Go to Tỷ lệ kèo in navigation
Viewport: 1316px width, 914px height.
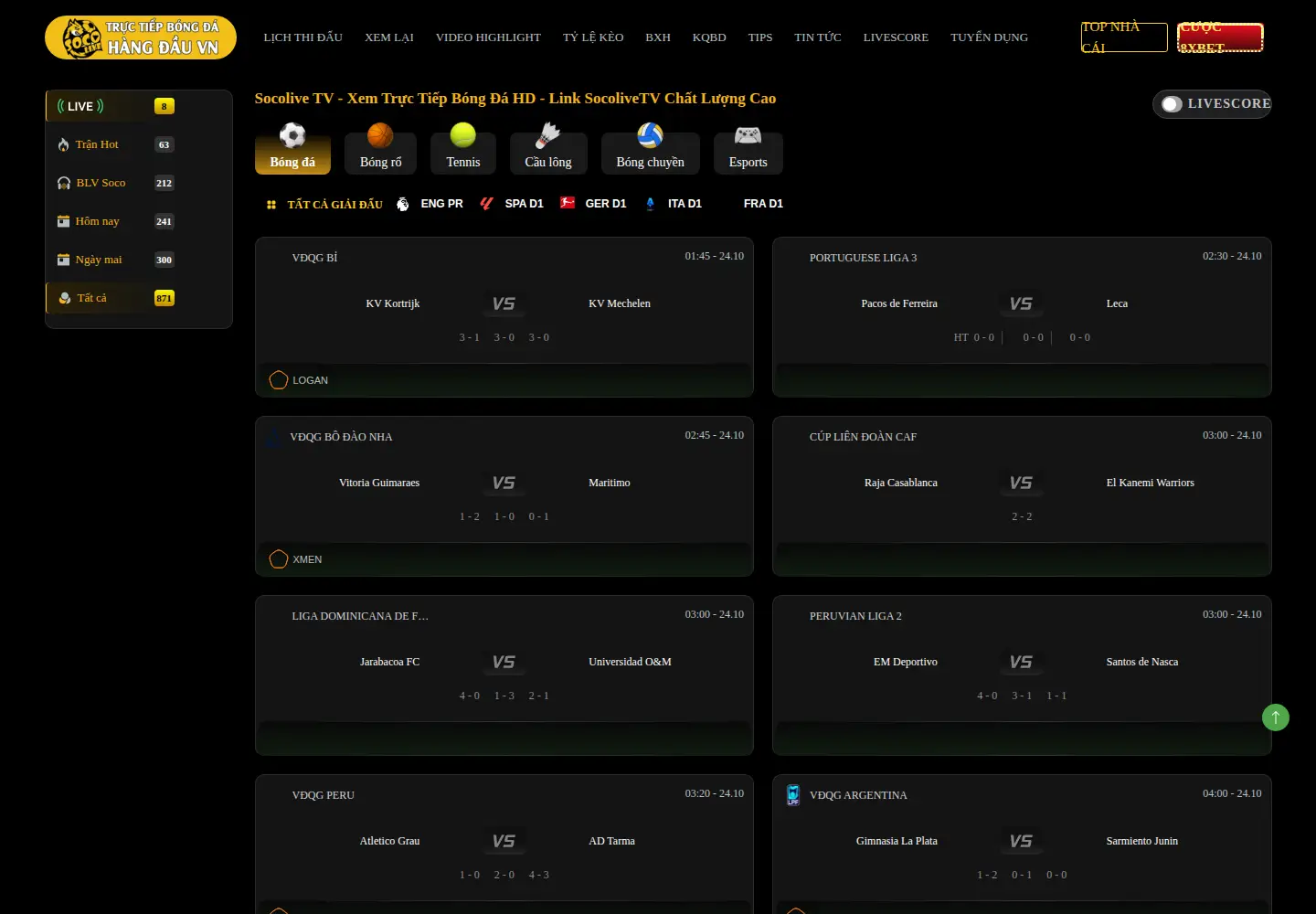pyautogui.click(x=593, y=37)
